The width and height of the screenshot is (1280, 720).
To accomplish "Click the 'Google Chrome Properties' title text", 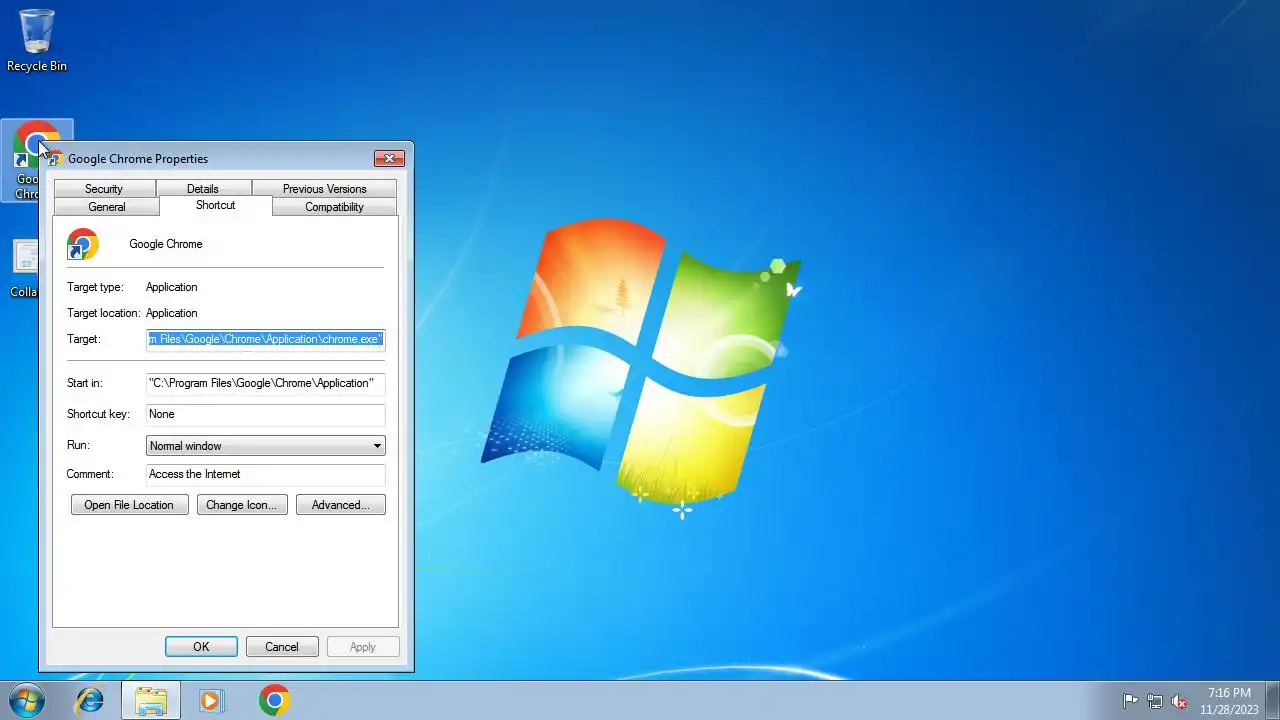I will coord(138,158).
